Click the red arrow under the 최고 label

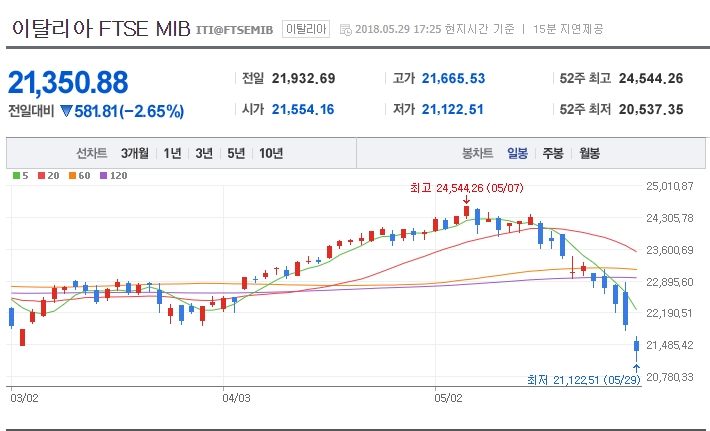pos(465,200)
